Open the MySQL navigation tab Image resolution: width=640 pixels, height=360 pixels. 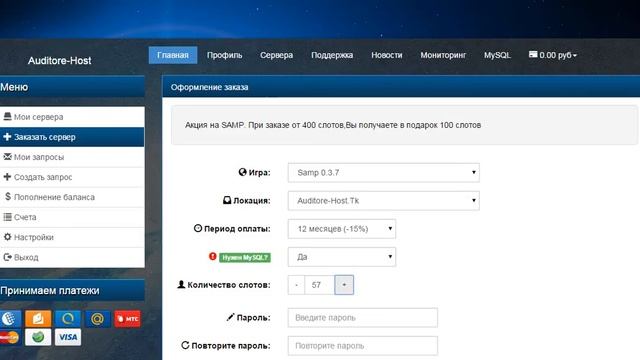(x=497, y=55)
